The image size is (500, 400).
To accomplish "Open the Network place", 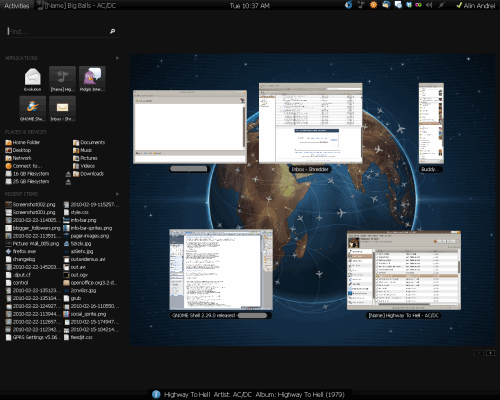I will point(19,158).
